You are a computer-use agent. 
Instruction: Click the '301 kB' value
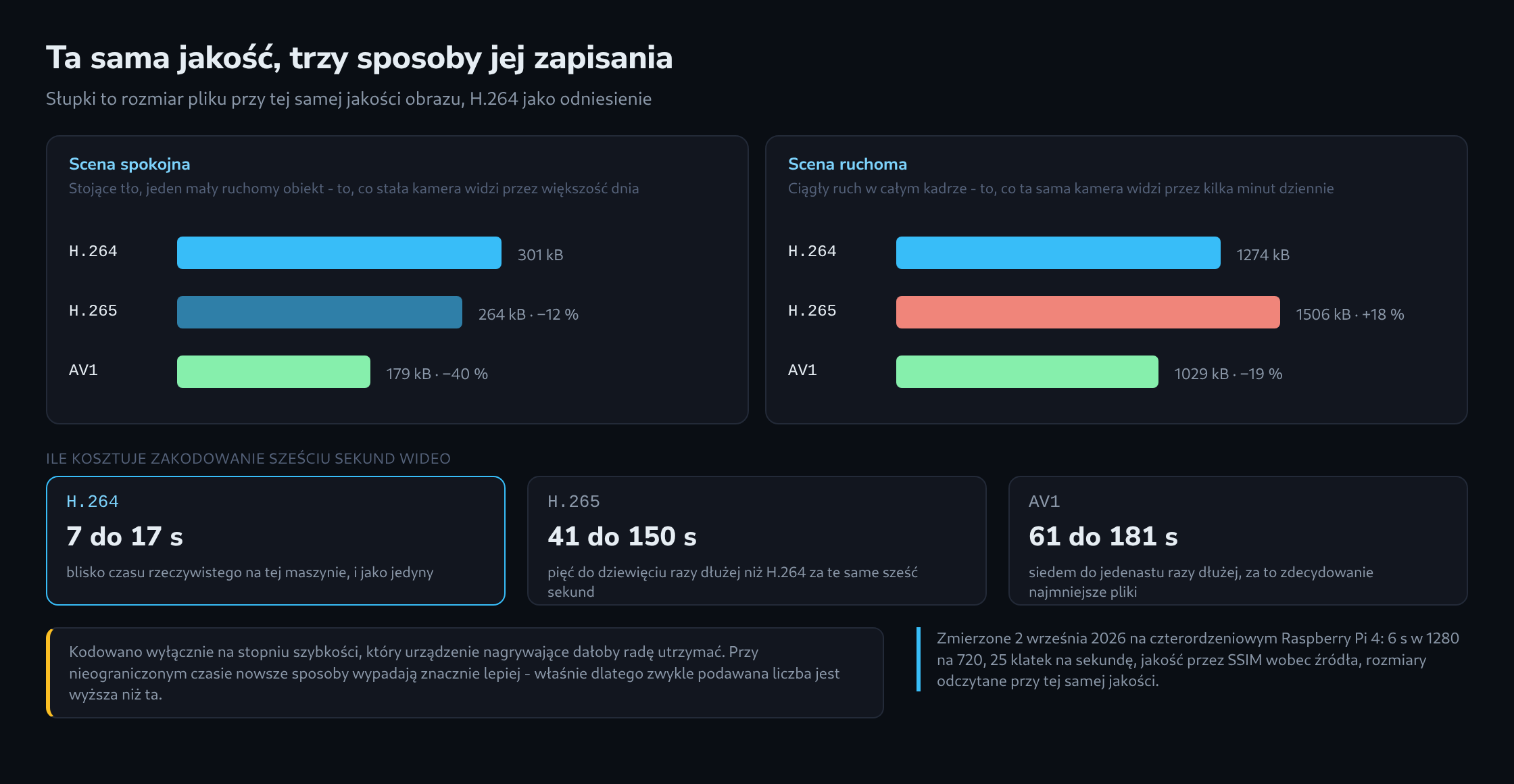(x=541, y=255)
